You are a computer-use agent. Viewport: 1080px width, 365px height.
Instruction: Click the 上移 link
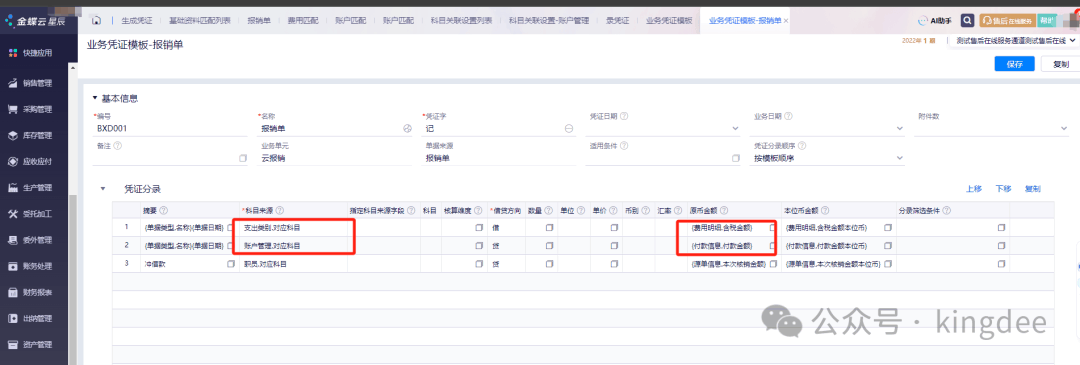pos(973,188)
